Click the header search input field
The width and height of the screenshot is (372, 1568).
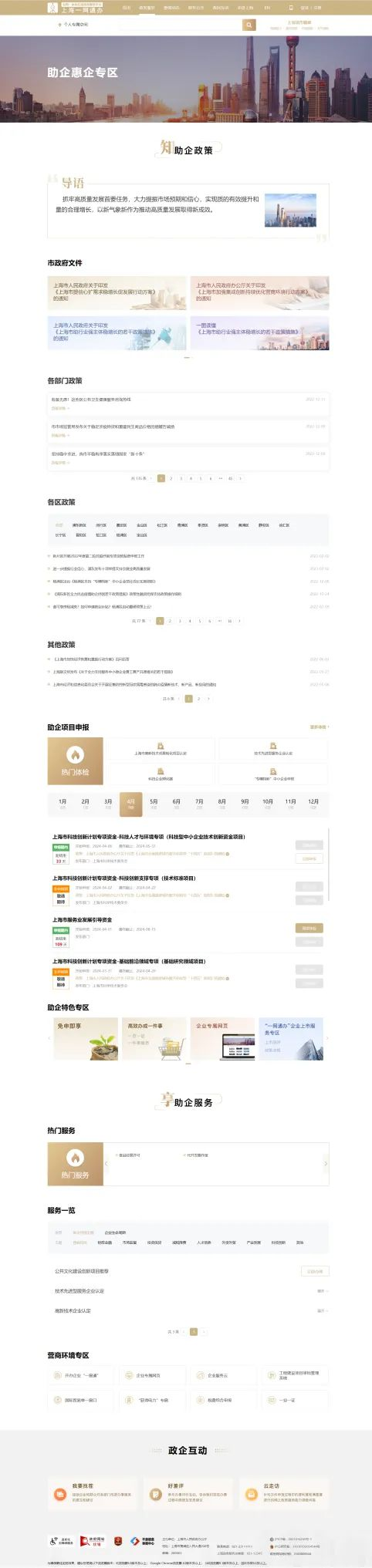[181, 25]
